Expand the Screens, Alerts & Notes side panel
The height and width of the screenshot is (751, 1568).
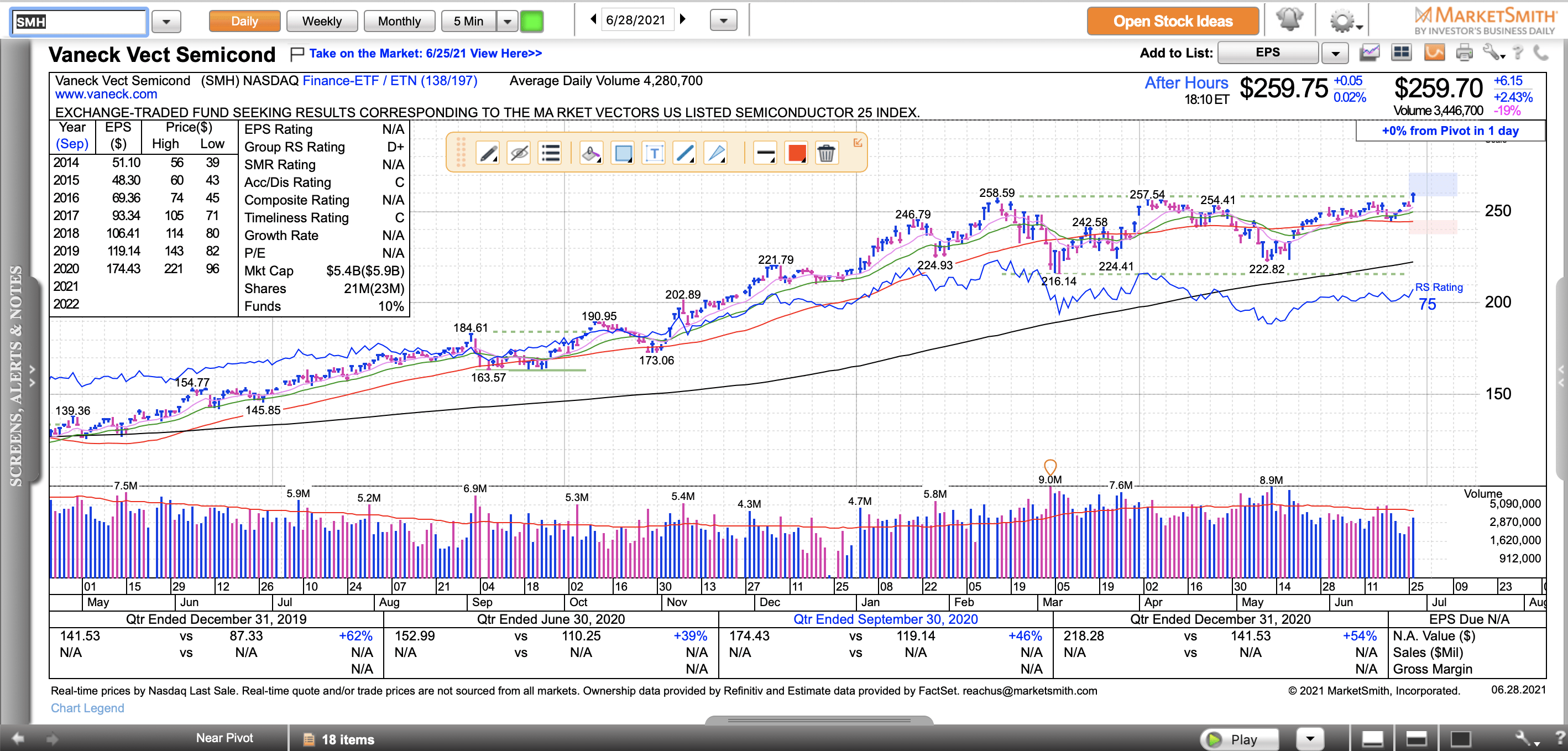32,375
